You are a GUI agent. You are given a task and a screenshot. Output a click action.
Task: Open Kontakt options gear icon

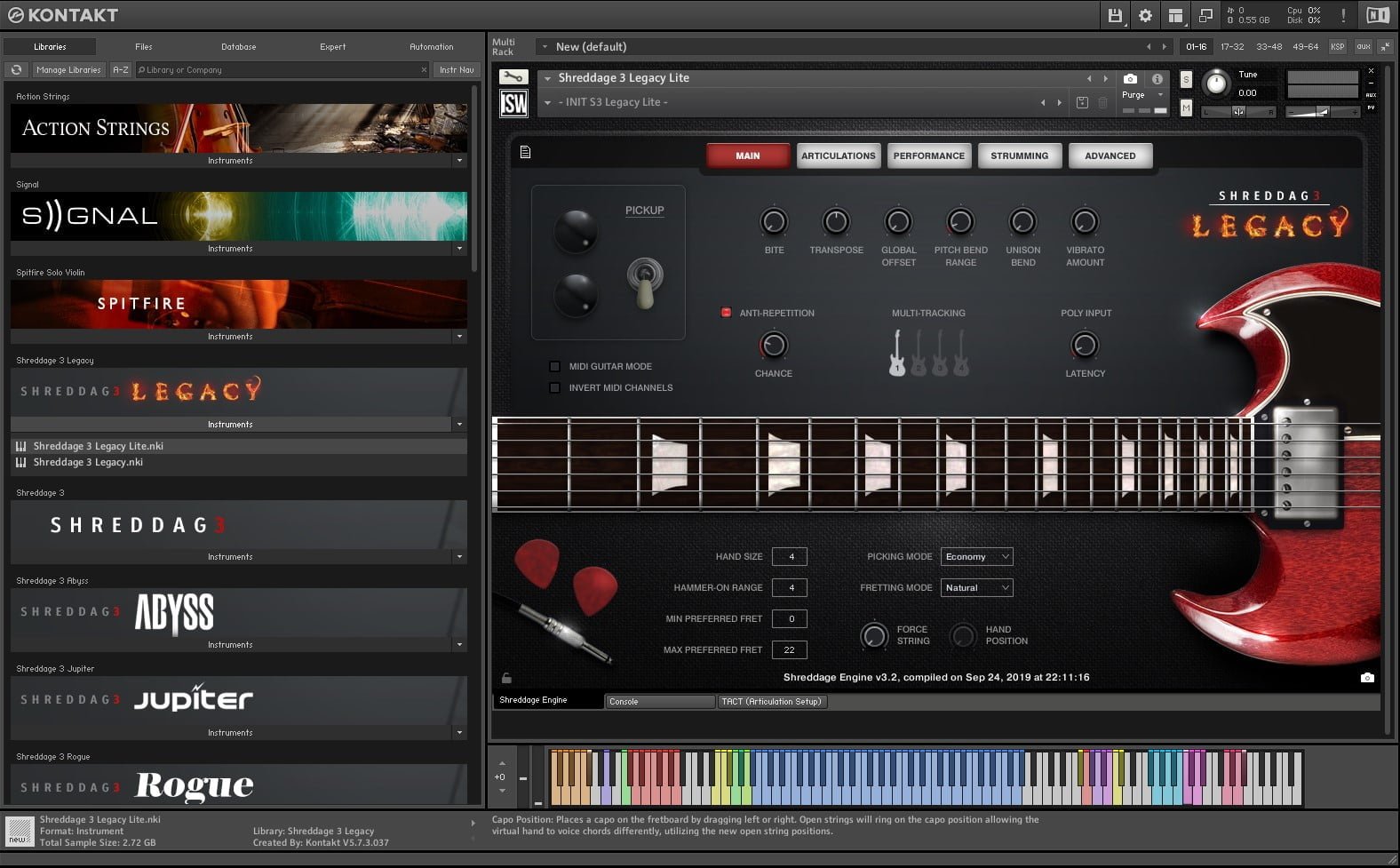point(1145,15)
